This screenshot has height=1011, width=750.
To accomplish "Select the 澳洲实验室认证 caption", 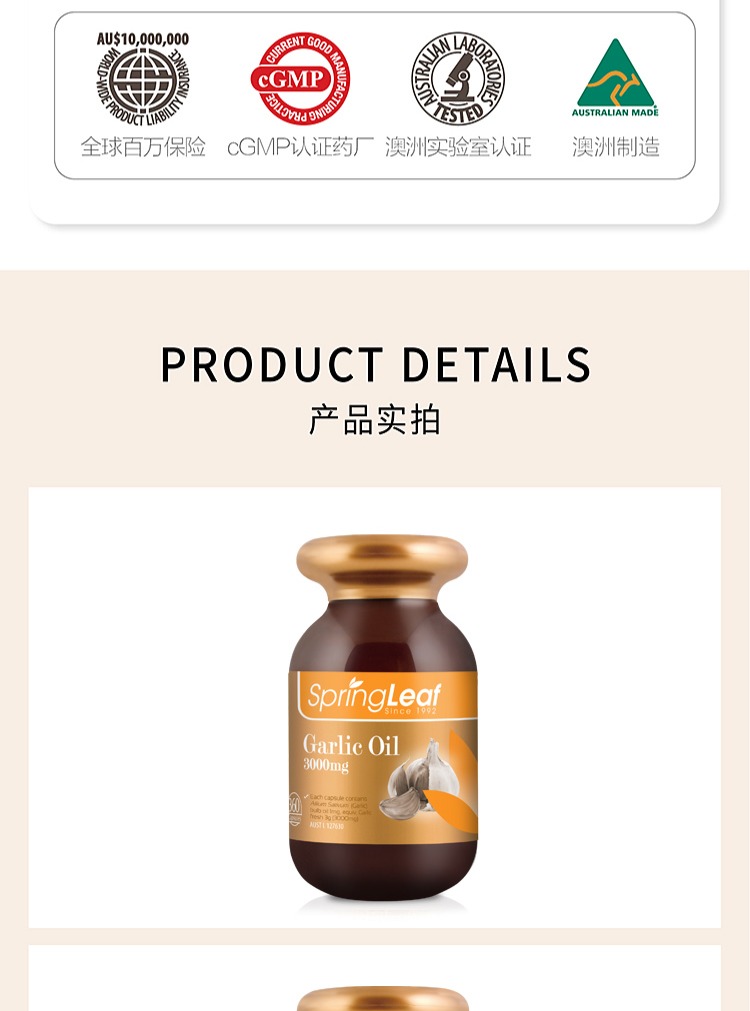I will click(x=459, y=147).
